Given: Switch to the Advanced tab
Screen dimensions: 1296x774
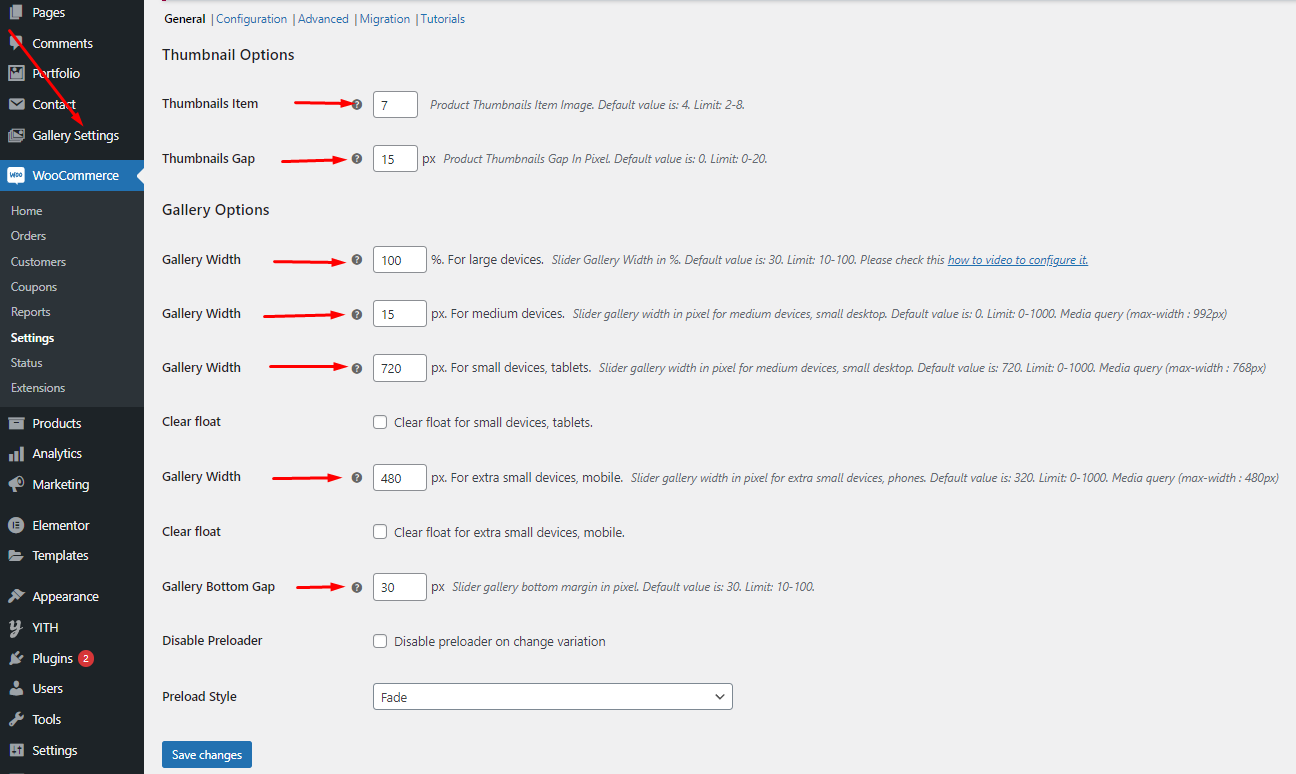Looking at the screenshot, I should [323, 19].
